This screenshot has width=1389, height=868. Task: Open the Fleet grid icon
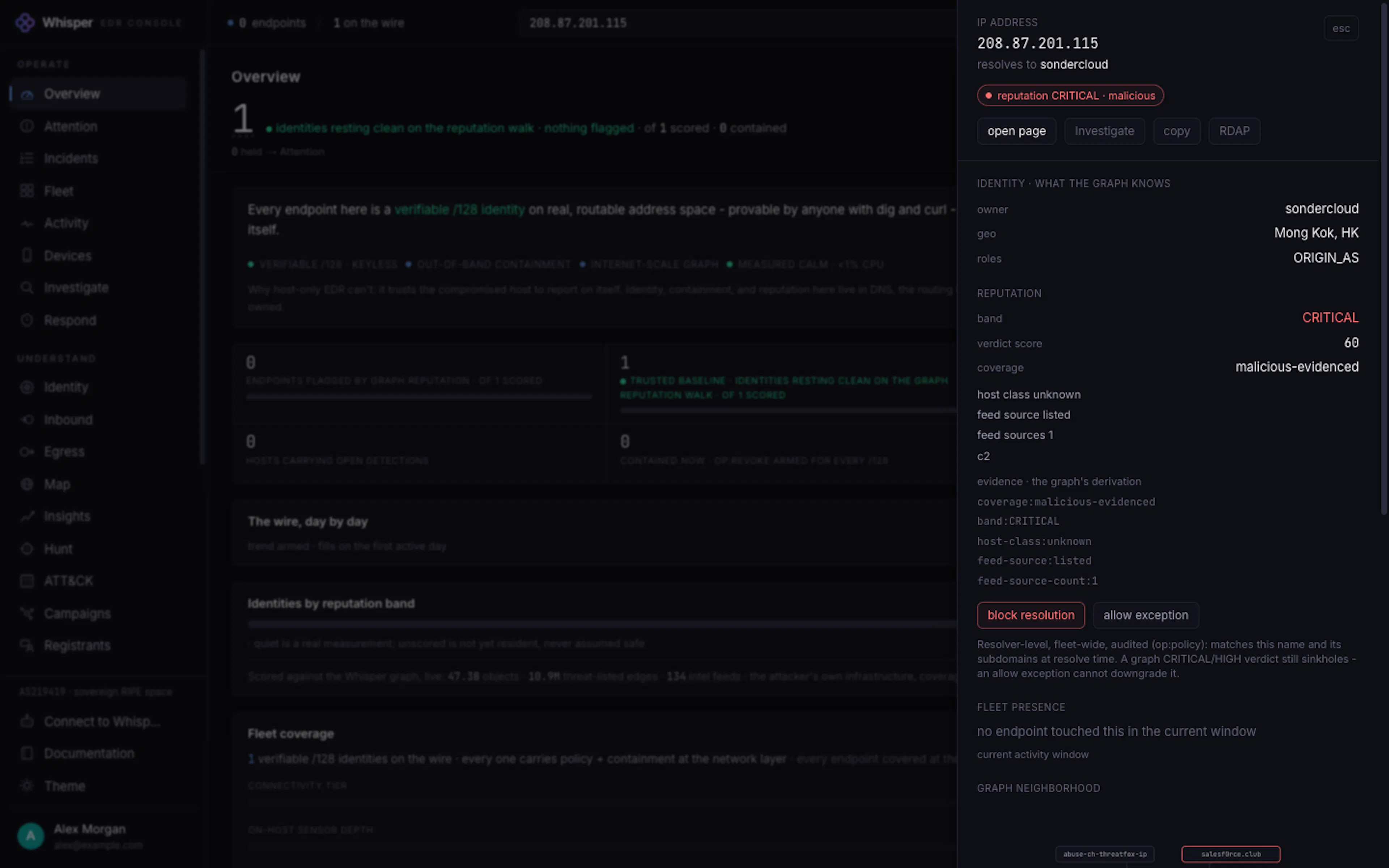tap(27, 191)
